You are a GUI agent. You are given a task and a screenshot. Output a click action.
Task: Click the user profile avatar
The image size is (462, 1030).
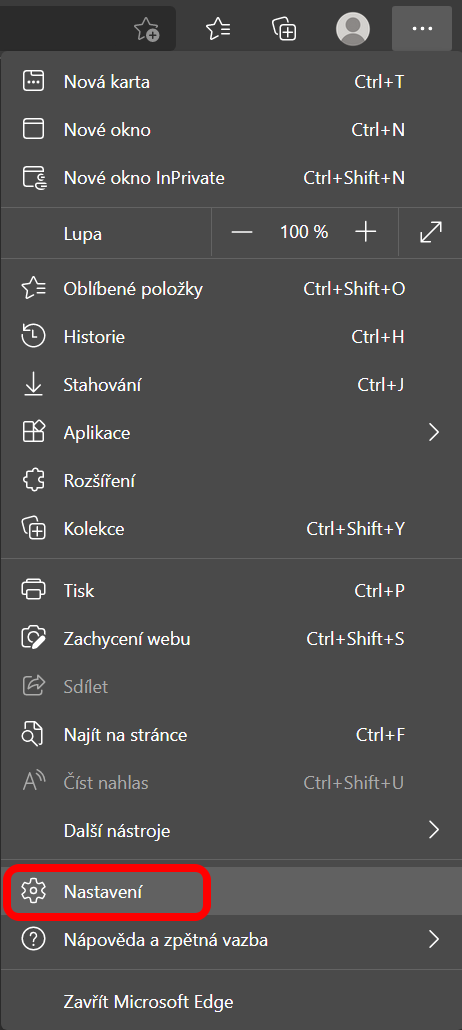point(352,29)
